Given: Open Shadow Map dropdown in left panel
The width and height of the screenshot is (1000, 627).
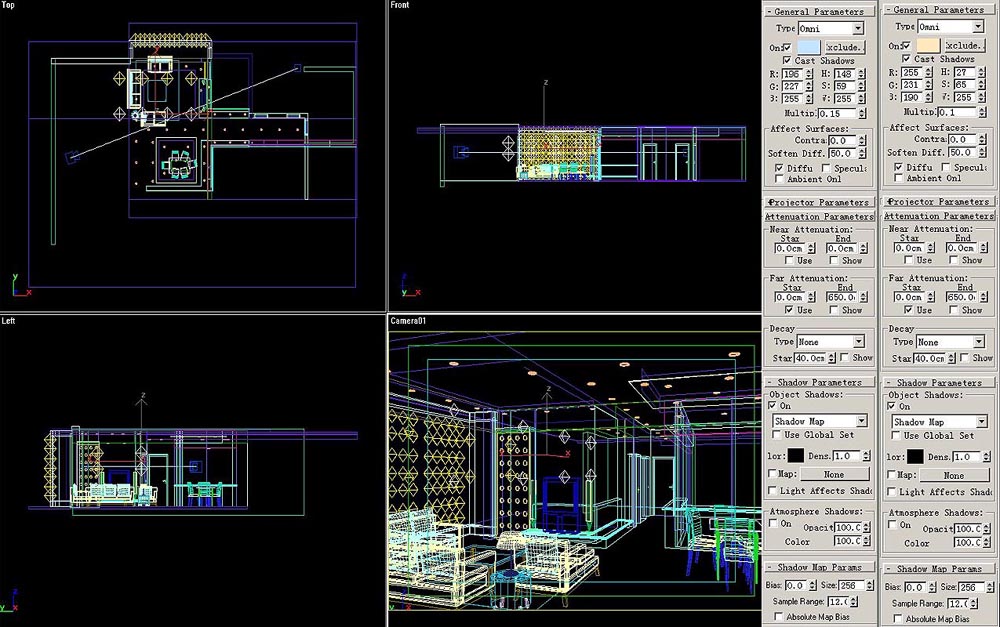Looking at the screenshot, I should coord(820,422).
